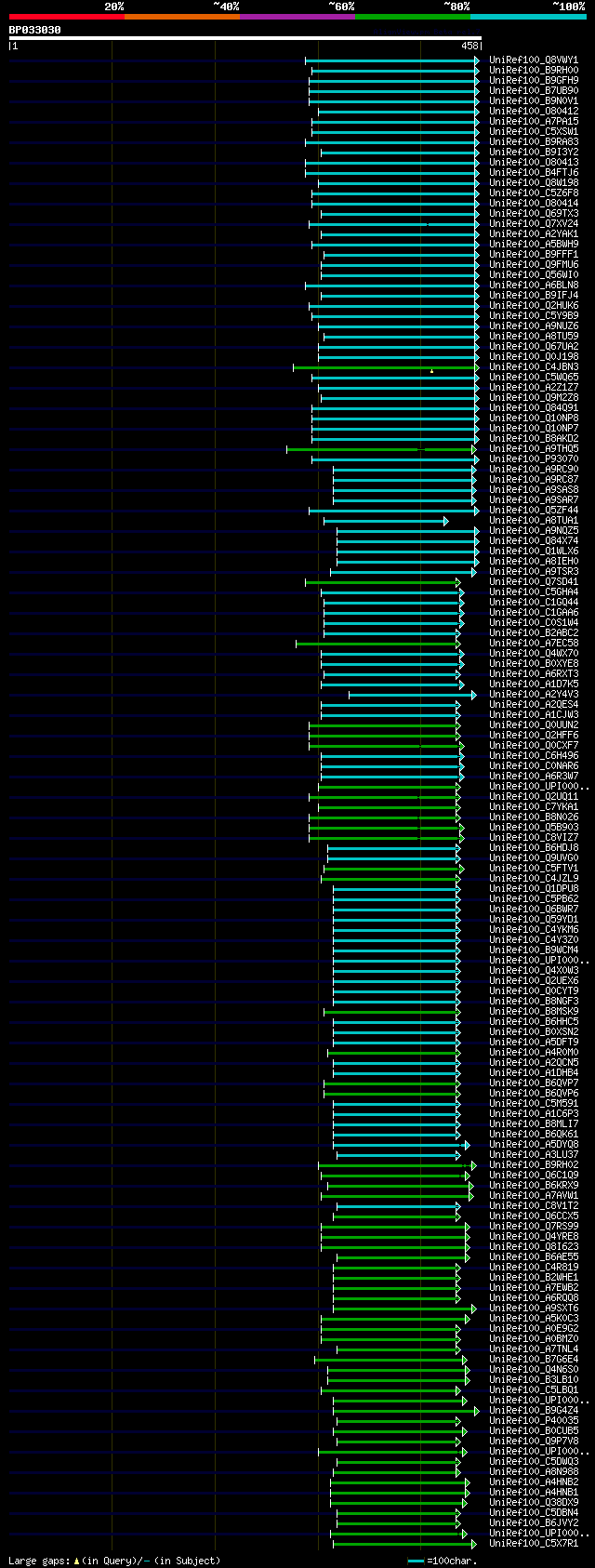
Task: Open the UniRef100_Q9M2Z8 hit link
Action: click(534, 398)
